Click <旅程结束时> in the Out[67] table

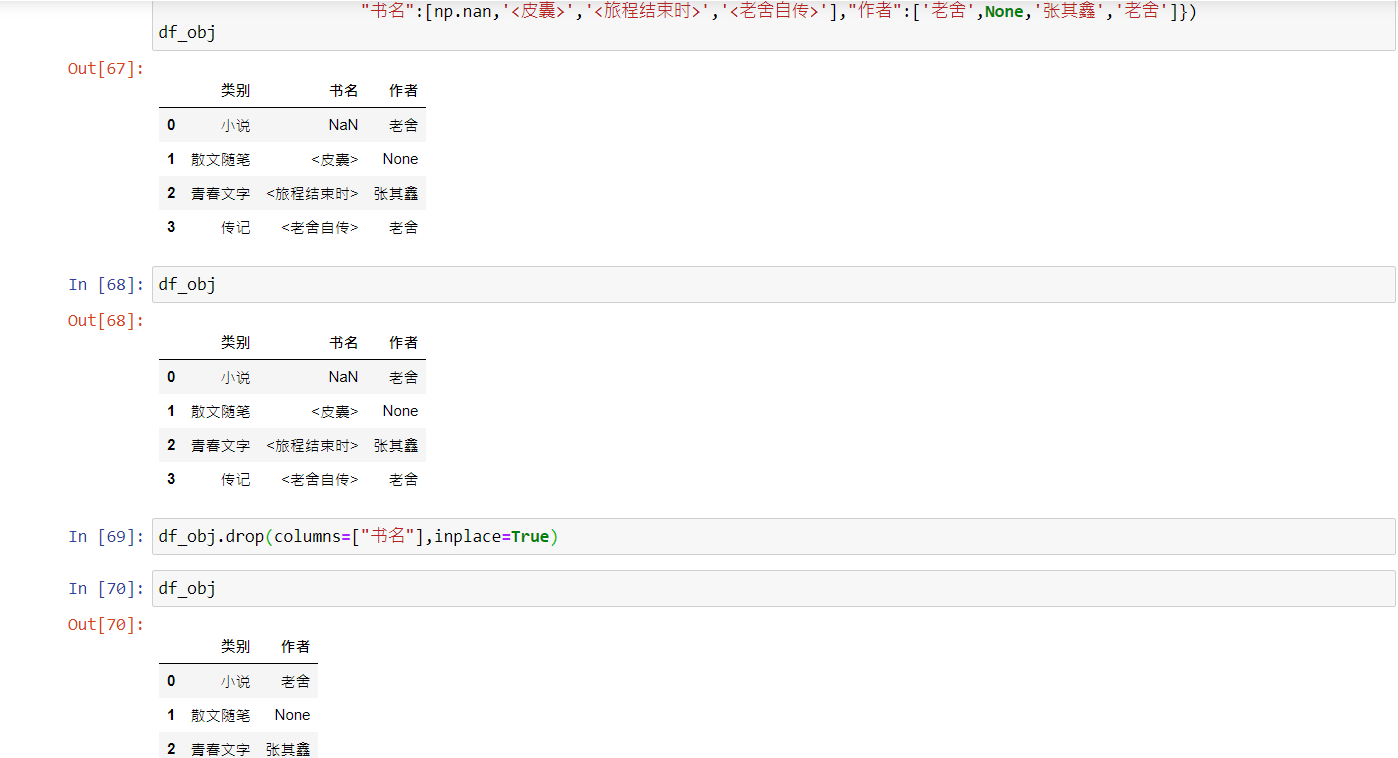[313, 193]
